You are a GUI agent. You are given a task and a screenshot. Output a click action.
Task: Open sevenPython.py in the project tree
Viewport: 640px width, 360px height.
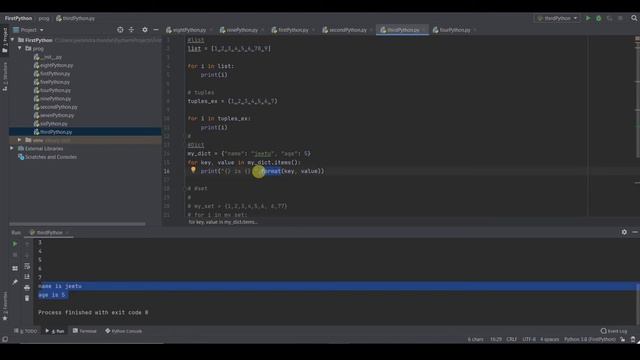(x=54, y=116)
